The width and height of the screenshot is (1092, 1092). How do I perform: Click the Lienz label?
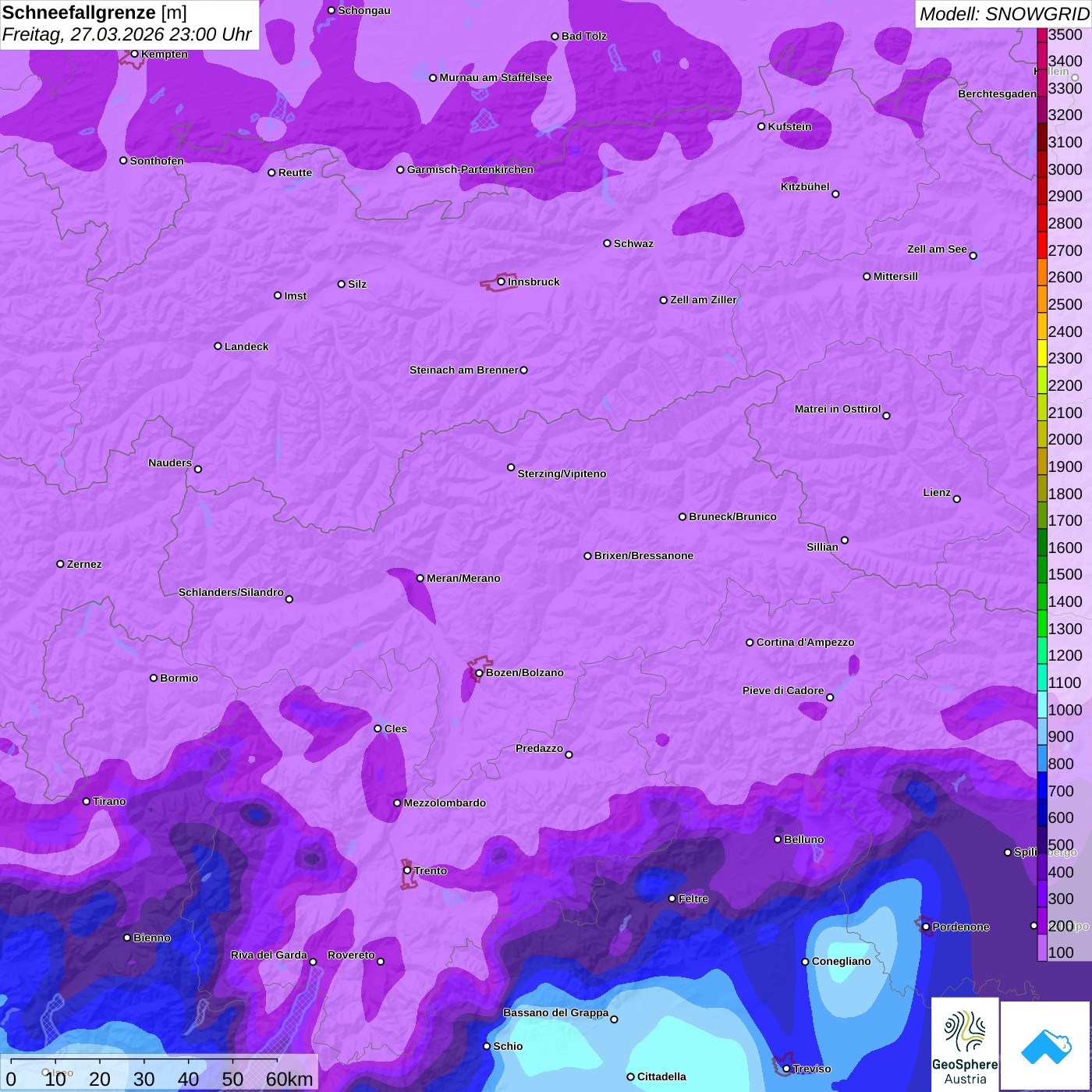coord(937,492)
